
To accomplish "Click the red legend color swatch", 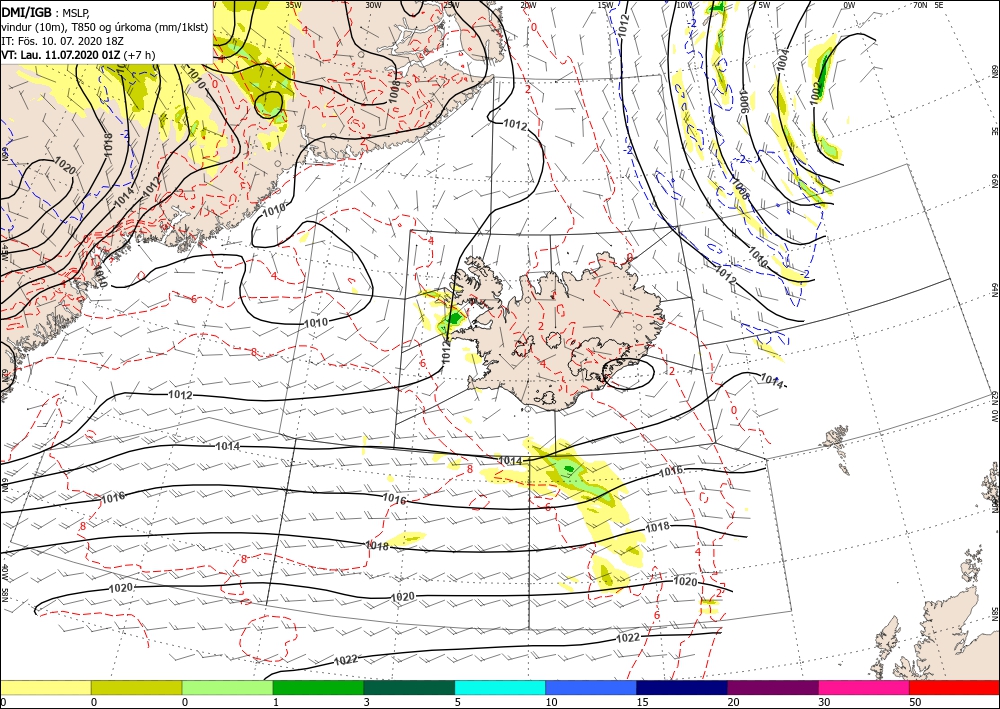I will 954,687.
